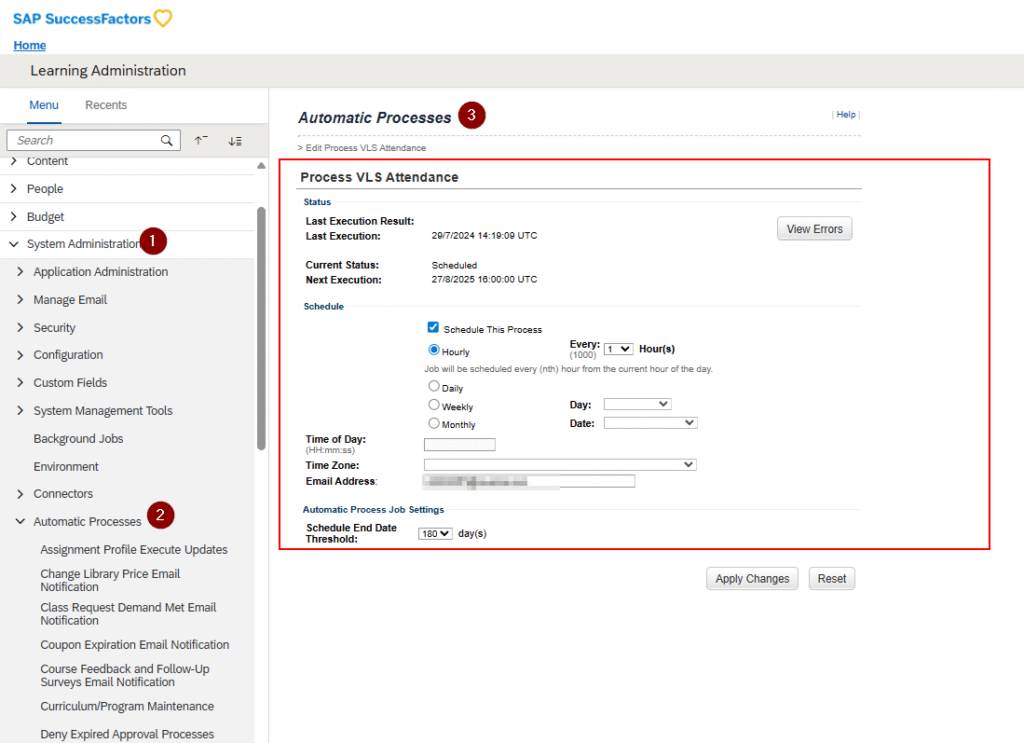The width and height of the screenshot is (1024, 743).
Task: Click the Reset button
Action: 831,578
